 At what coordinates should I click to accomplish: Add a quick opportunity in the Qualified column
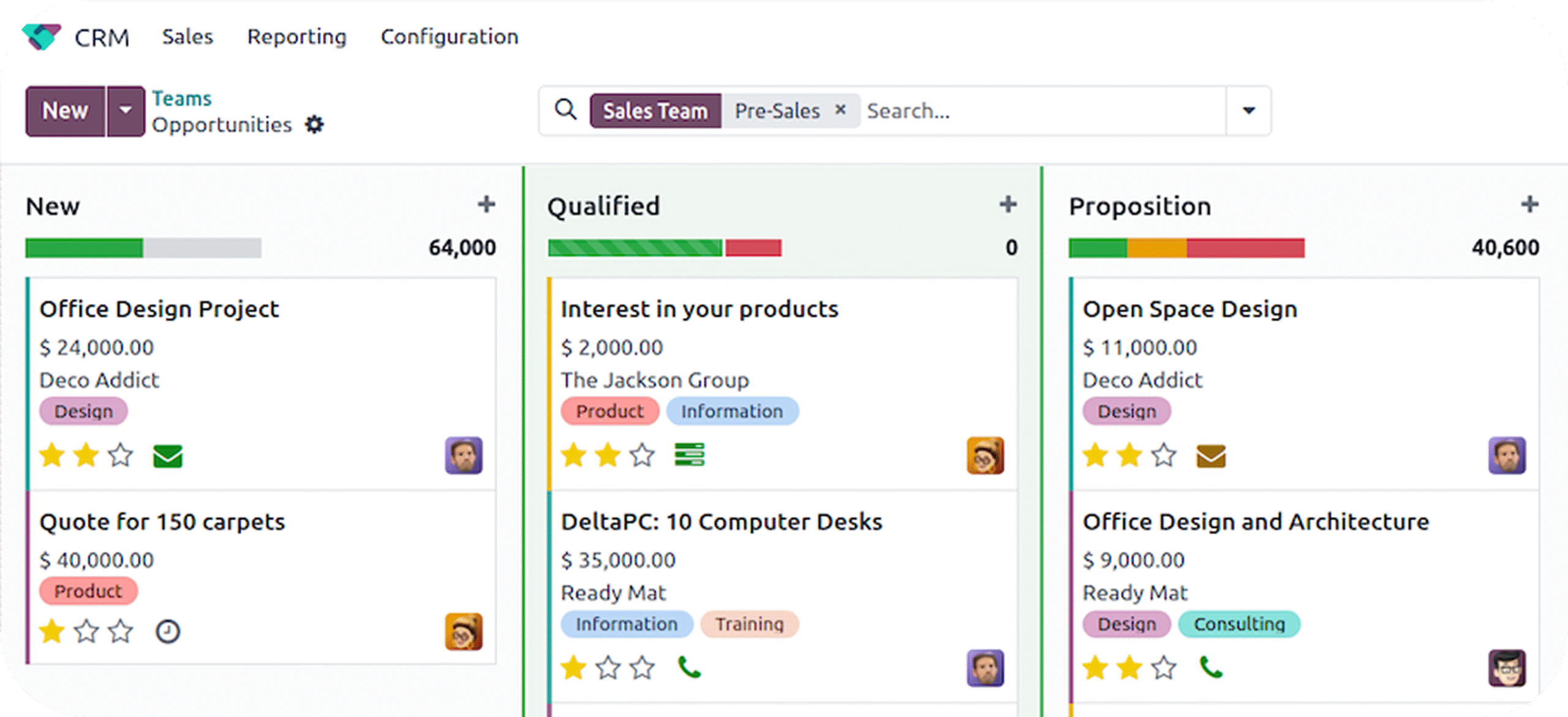[x=1008, y=205]
